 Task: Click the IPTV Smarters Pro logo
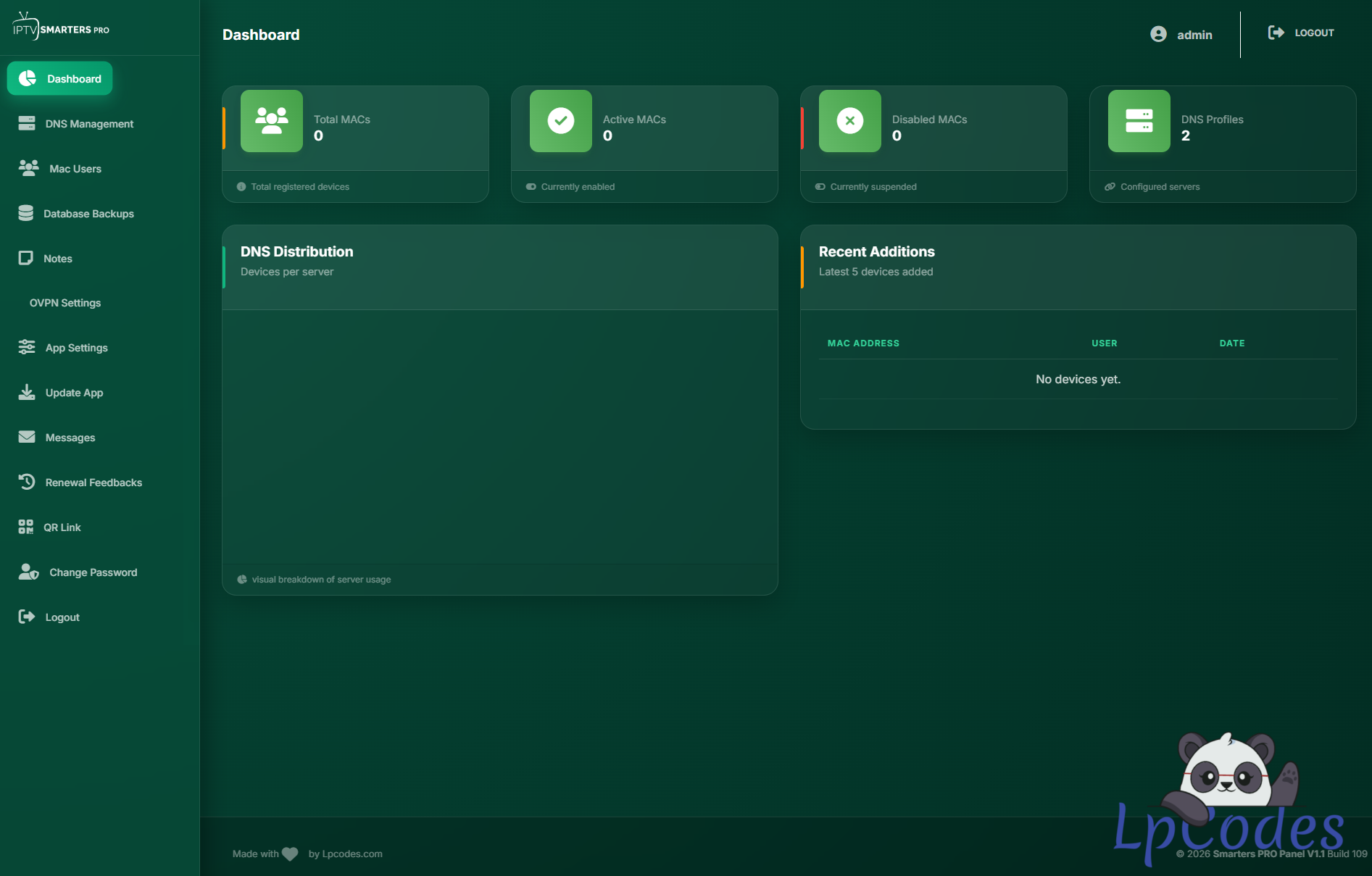point(61,27)
